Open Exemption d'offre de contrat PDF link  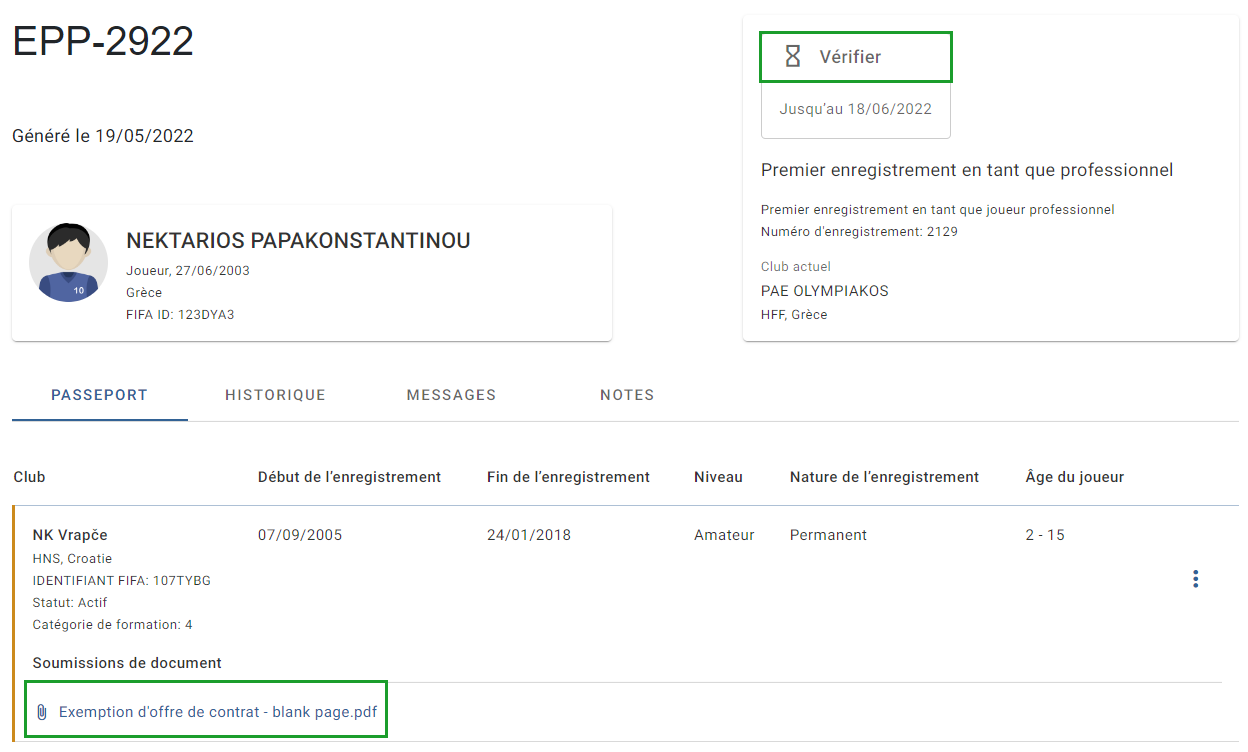(218, 712)
